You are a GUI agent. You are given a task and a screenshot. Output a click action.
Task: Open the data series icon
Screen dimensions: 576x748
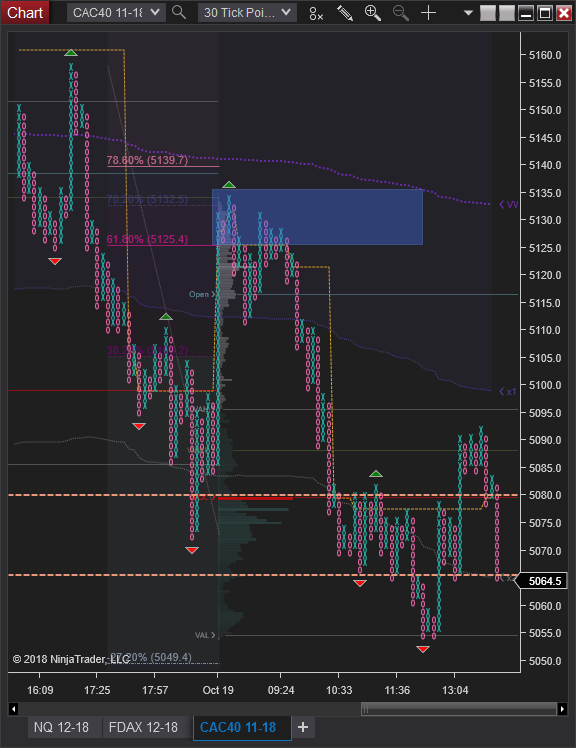[x=315, y=13]
